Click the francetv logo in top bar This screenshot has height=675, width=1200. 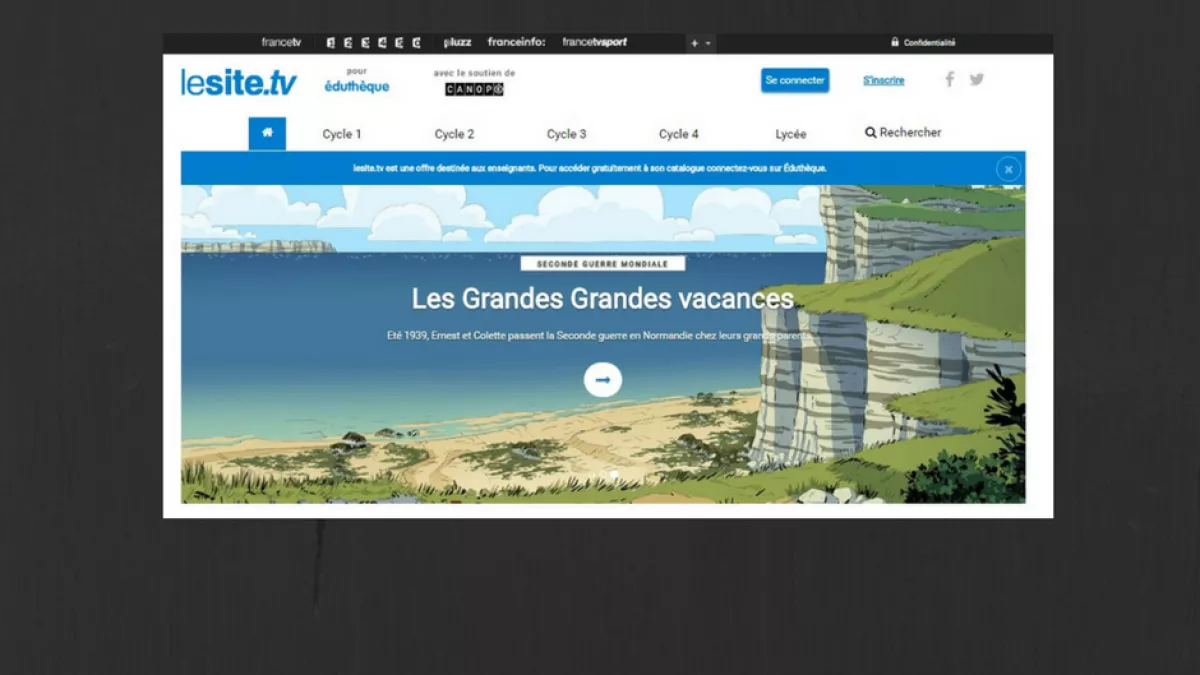[x=281, y=43]
